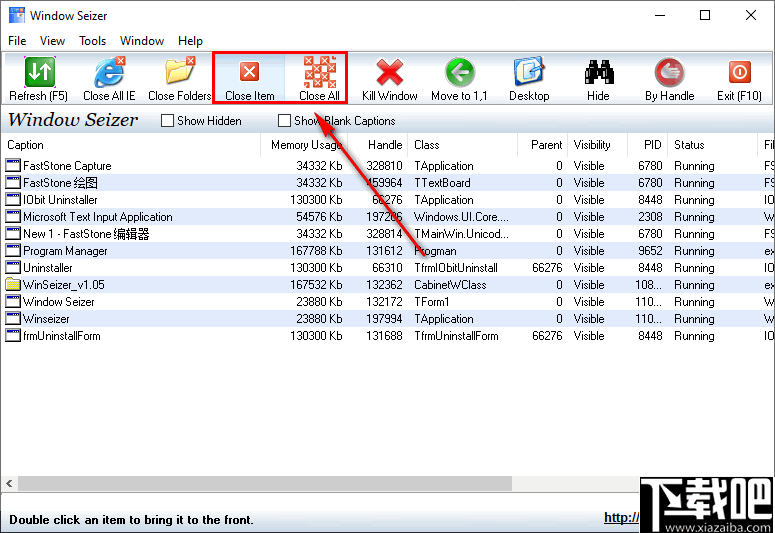The width and height of the screenshot is (775, 533).
Task: Click the Hide binoculars icon
Action: pyautogui.click(x=599, y=72)
